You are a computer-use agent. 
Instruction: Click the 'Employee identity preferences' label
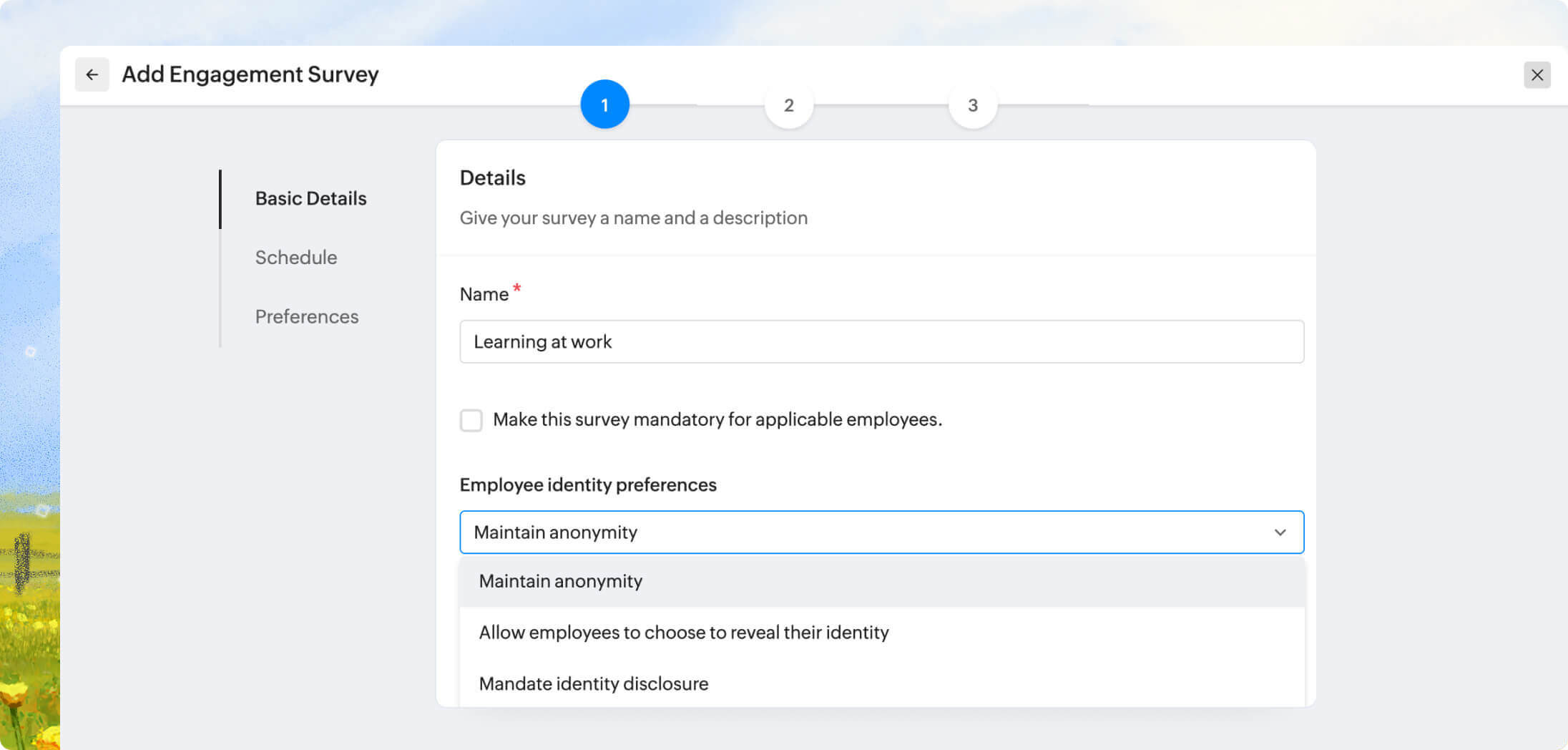click(587, 484)
